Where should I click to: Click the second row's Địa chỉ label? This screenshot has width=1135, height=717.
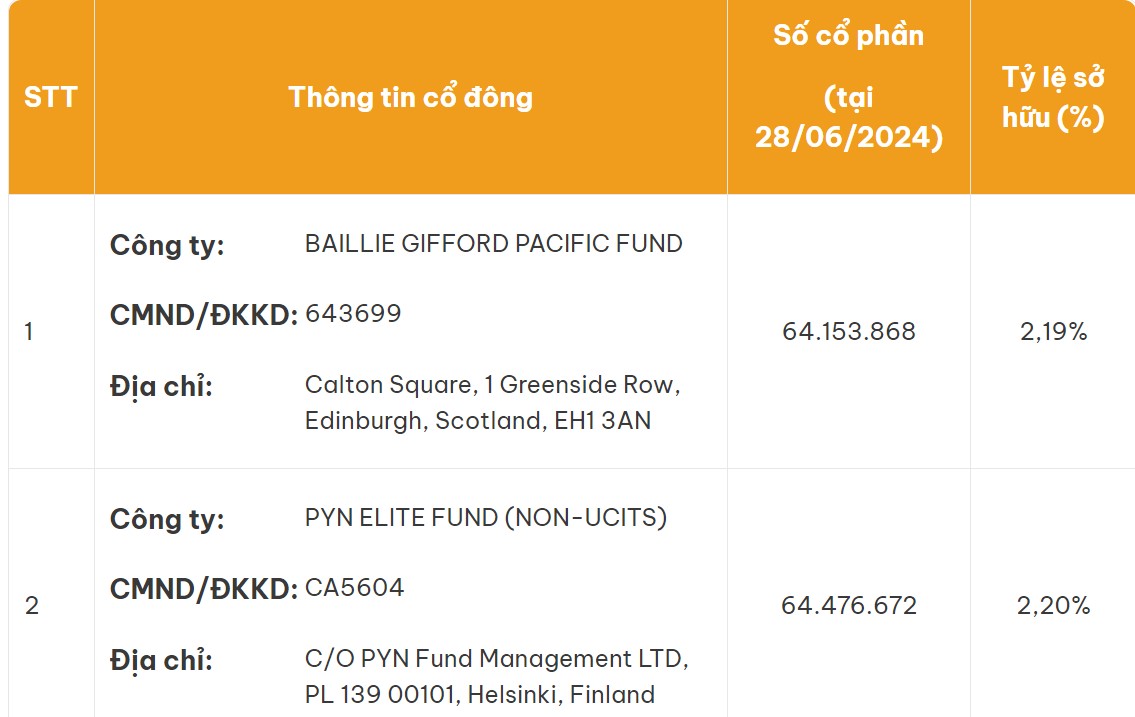[161, 661]
